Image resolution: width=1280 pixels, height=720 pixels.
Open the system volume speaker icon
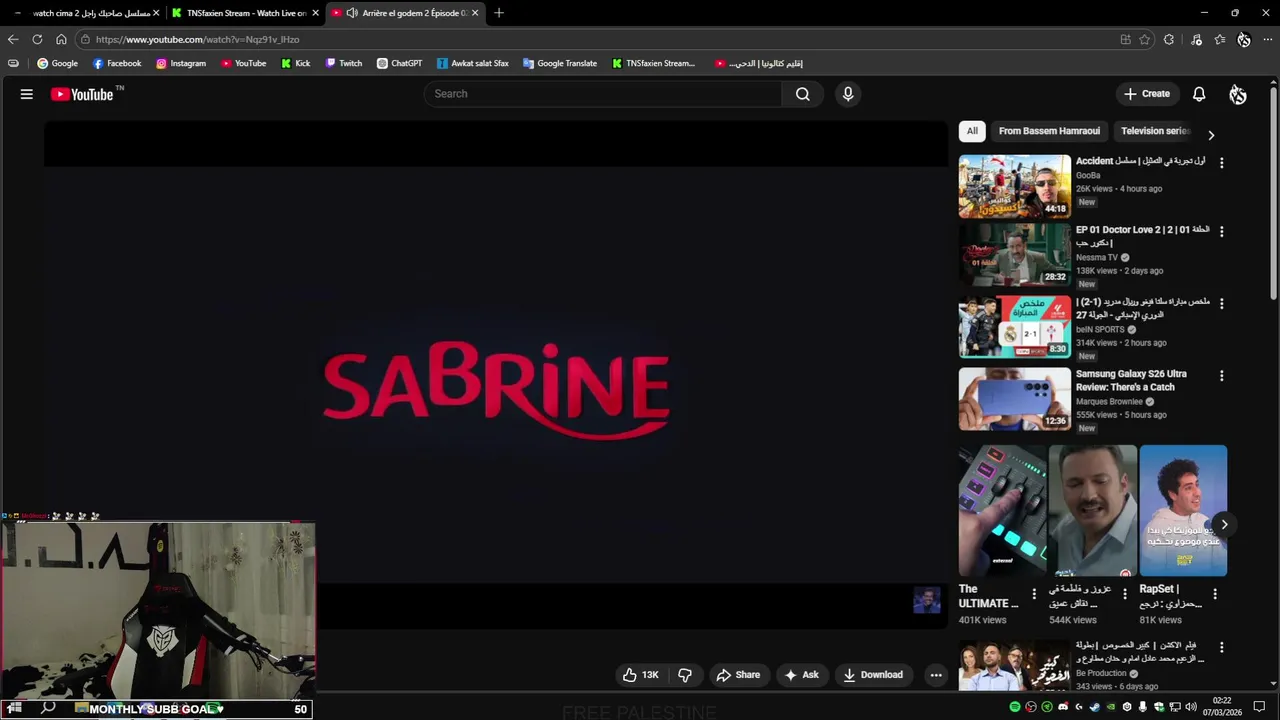pos(1191,707)
